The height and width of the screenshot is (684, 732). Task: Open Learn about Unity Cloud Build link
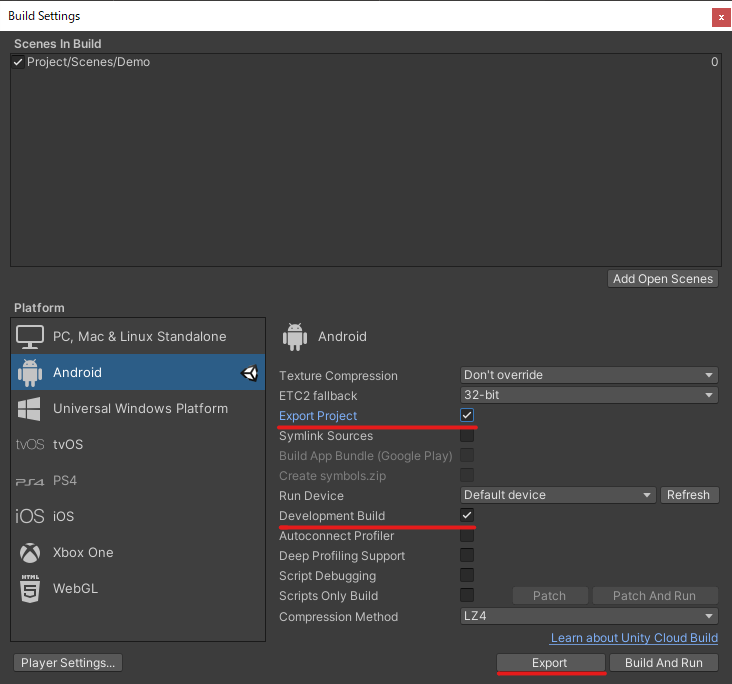click(x=634, y=638)
